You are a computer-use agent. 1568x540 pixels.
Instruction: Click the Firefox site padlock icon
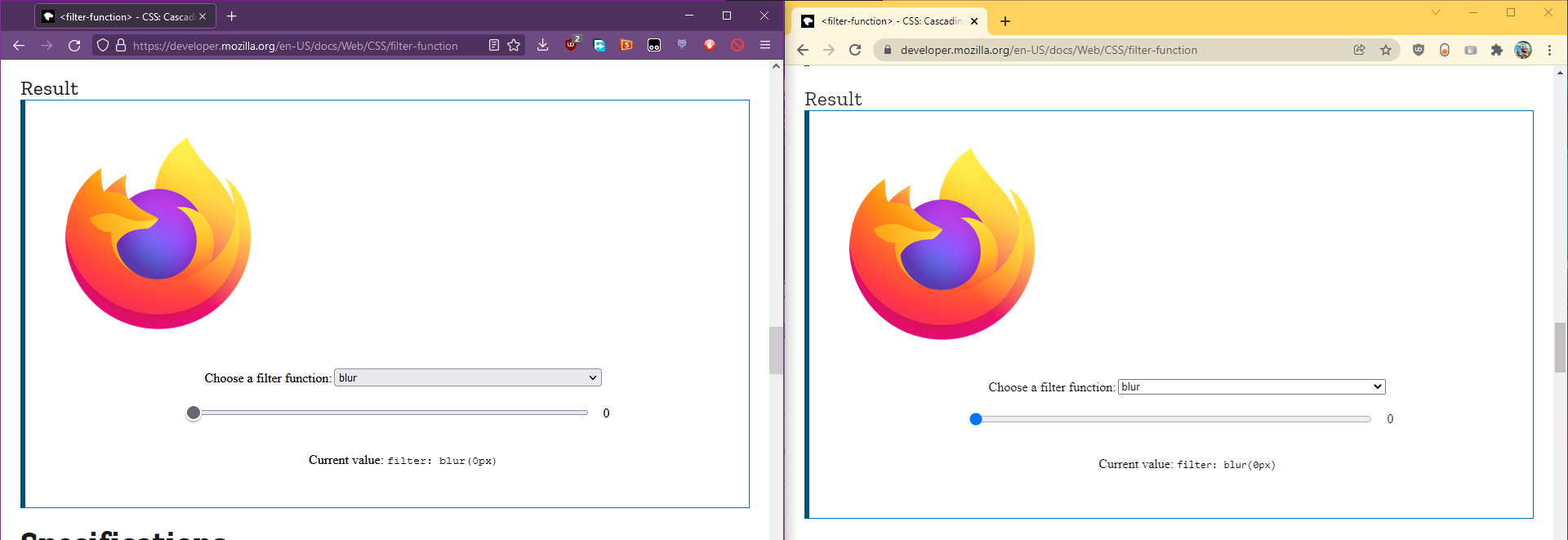click(x=121, y=46)
